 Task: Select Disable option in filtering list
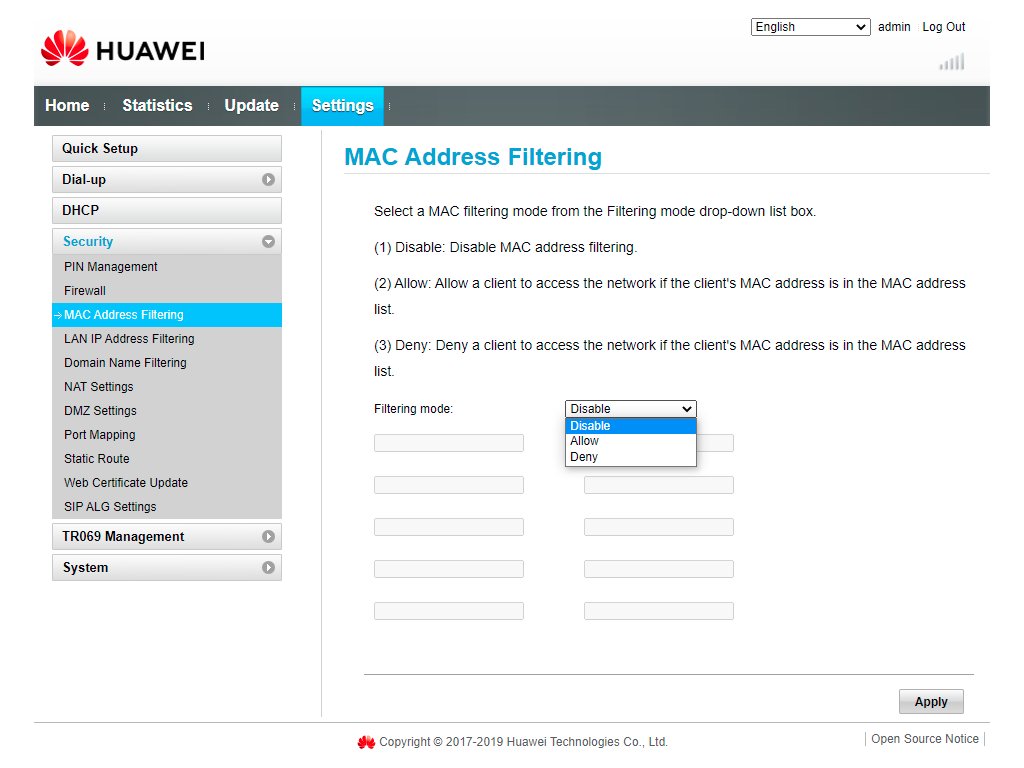tap(590, 426)
